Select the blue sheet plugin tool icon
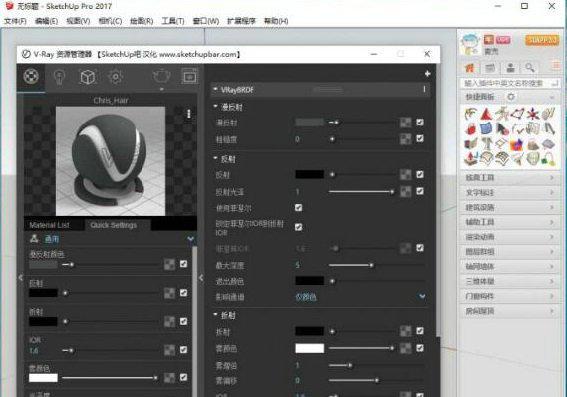 click(x=486, y=129)
